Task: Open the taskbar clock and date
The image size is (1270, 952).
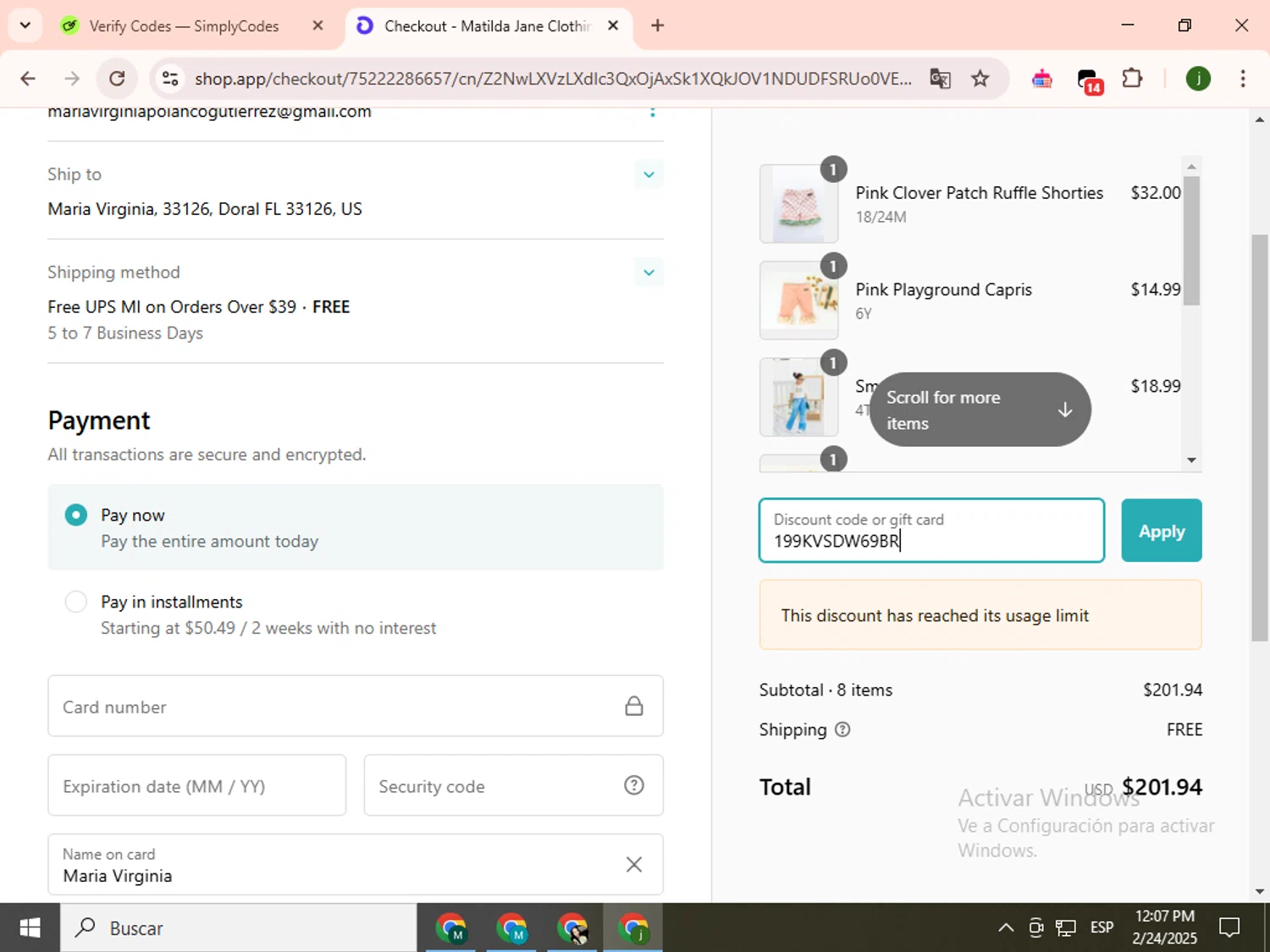Action: point(1165,927)
